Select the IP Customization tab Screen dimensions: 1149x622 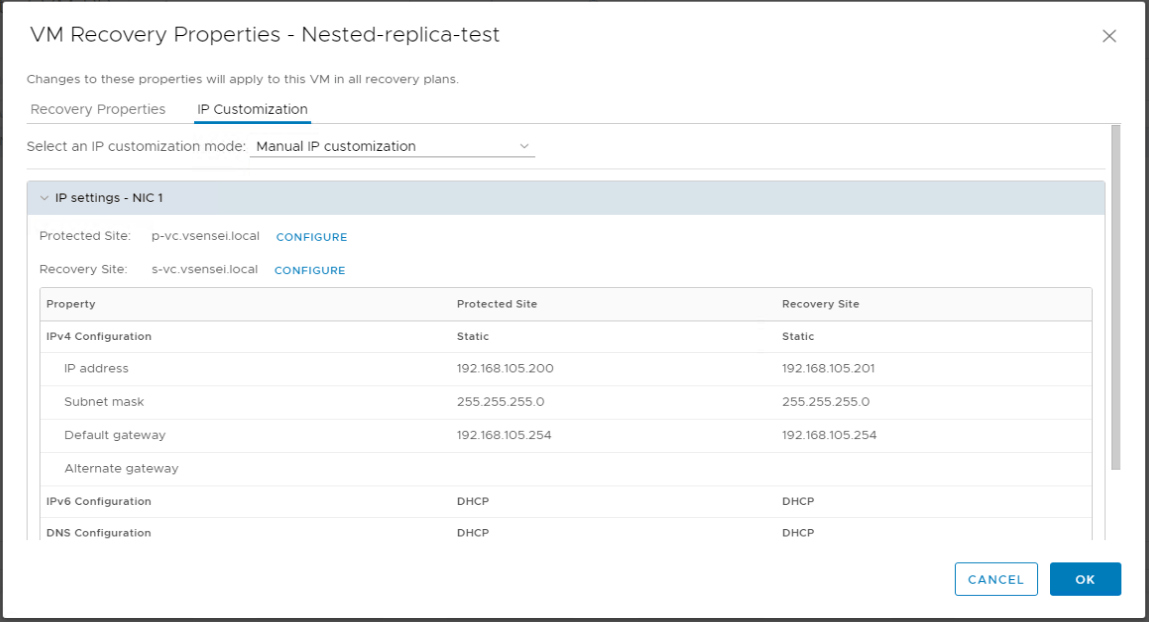coord(252,109)
